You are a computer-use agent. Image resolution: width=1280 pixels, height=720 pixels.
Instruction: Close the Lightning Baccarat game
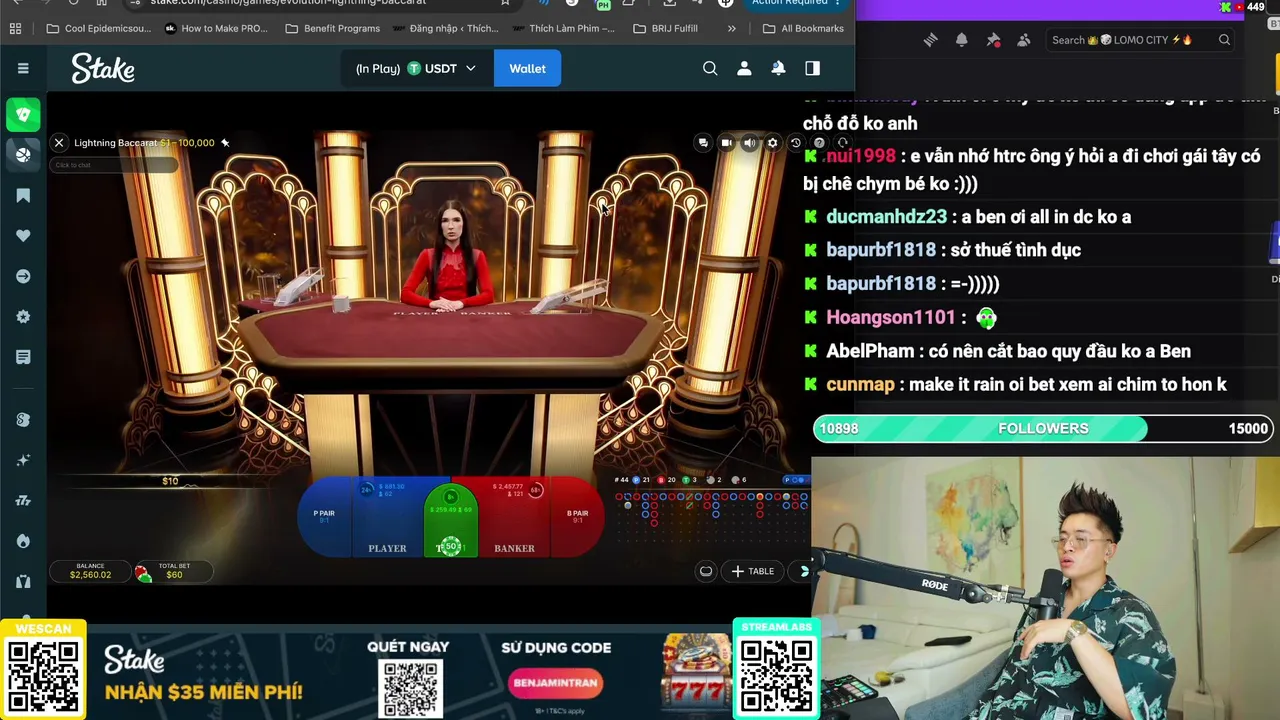click(59, 143)
